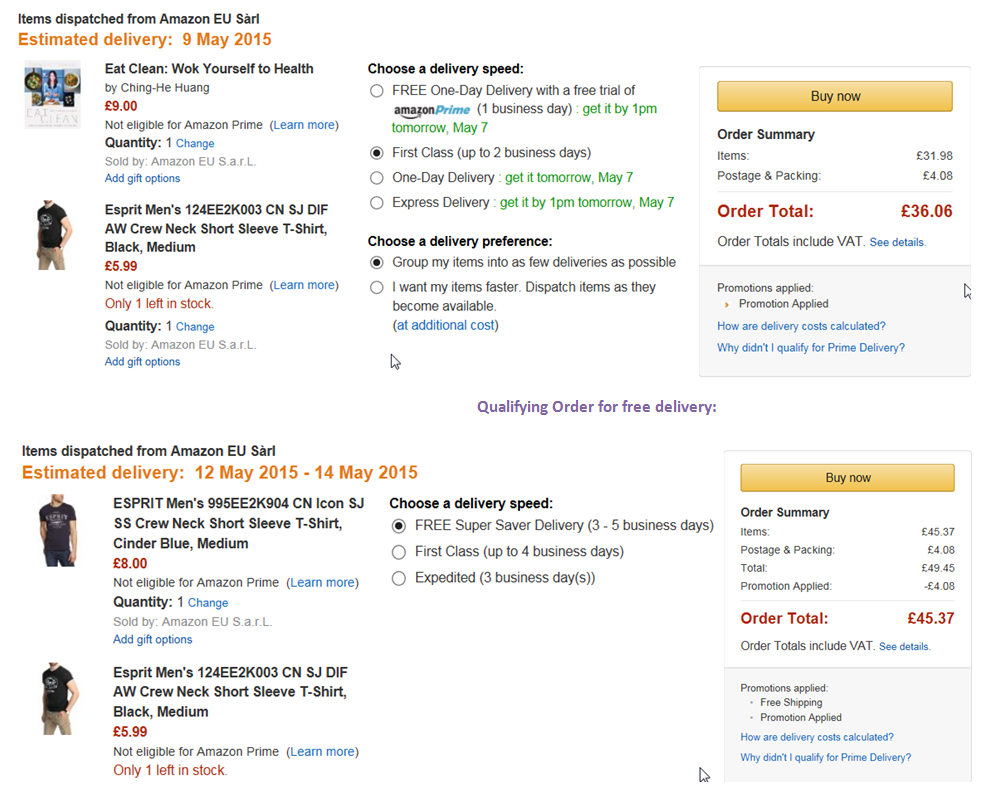Open Add gift options for Eat Clean book
The width and height of the screenshot is (990, 800).
pos(142,179)
